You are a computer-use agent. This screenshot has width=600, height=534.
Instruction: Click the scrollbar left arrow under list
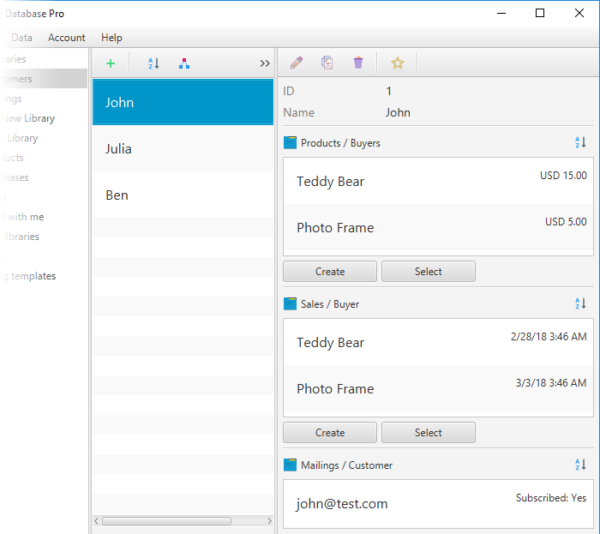[96, 521]
